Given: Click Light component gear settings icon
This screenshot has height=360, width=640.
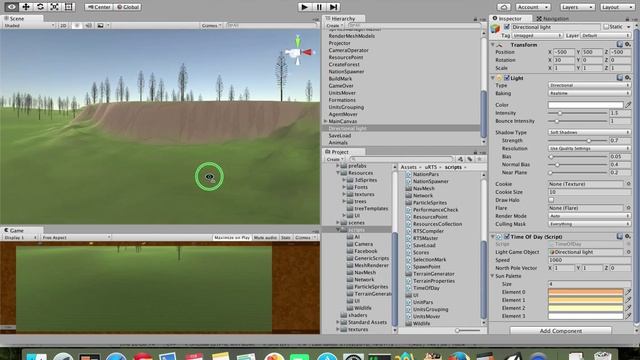Looking at the screenshot, I should coord(628,78).
